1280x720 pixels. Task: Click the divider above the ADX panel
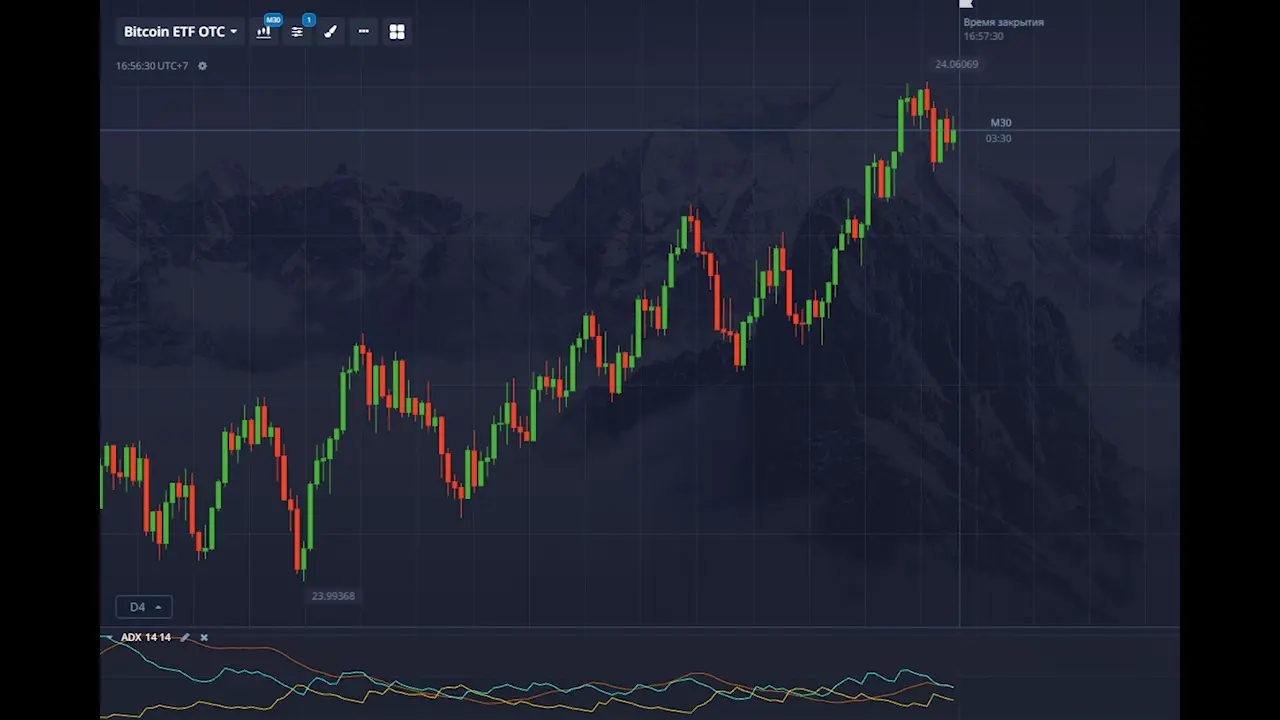click(x=640, y=628)
